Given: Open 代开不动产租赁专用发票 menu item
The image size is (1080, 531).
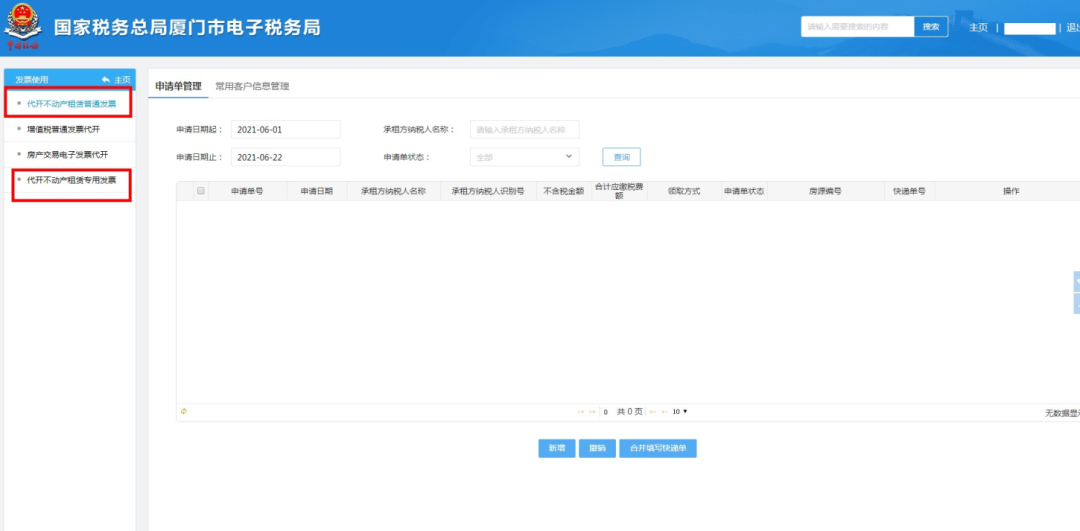Looking at the screenshot, I should click(x=70, y=180).
